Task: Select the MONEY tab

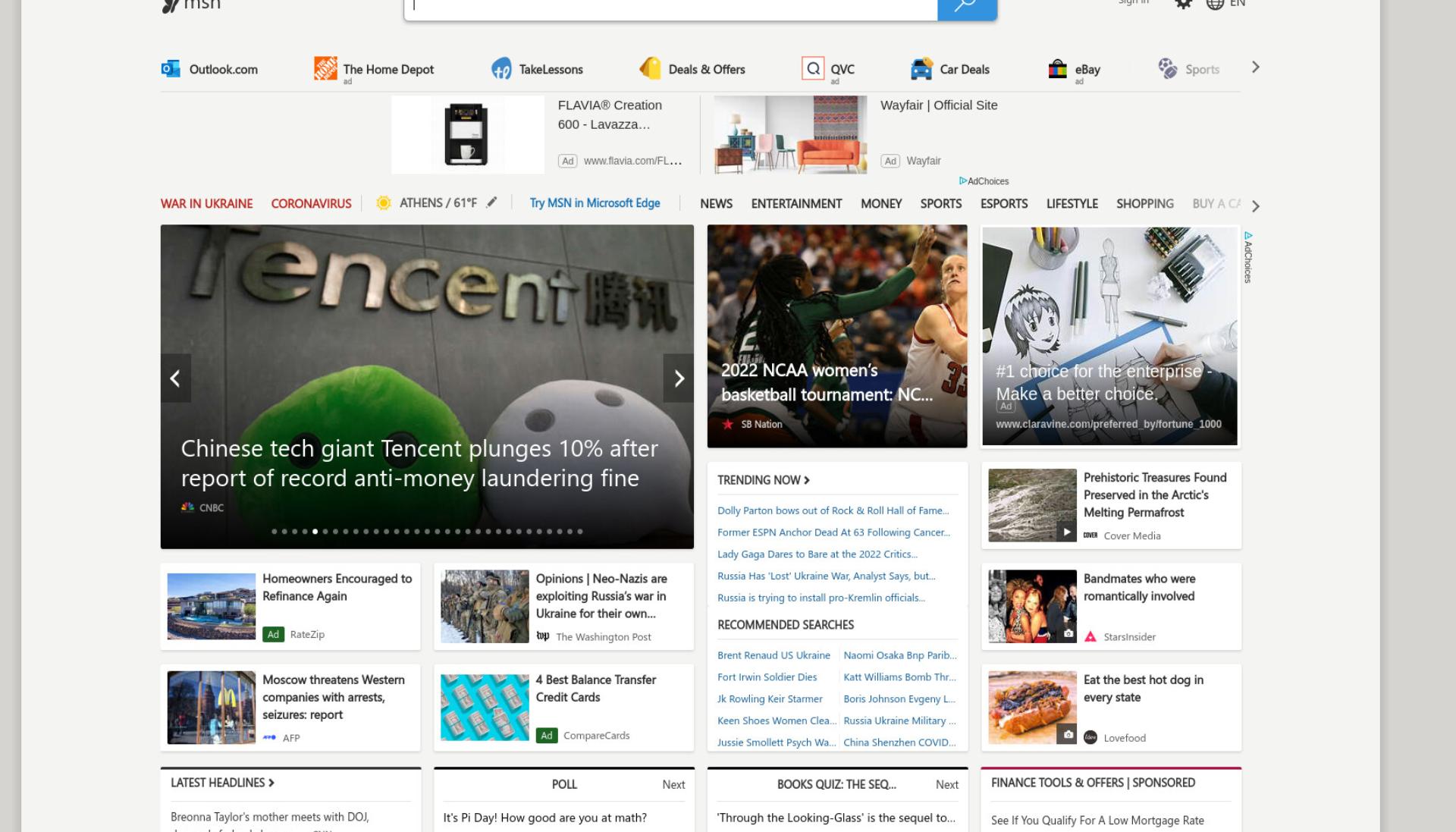Action: pyautogui.click(x=881, y=203)
